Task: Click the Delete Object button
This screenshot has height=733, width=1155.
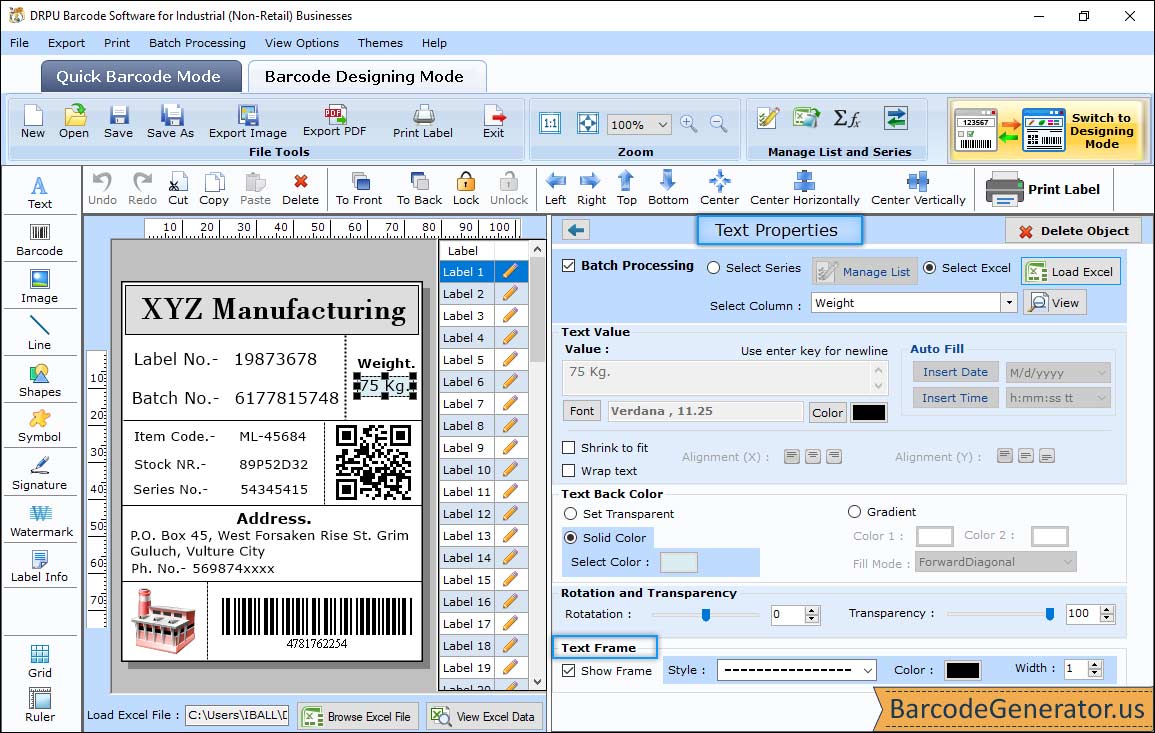Action: pyautogui.click(x=1073, y=231)
